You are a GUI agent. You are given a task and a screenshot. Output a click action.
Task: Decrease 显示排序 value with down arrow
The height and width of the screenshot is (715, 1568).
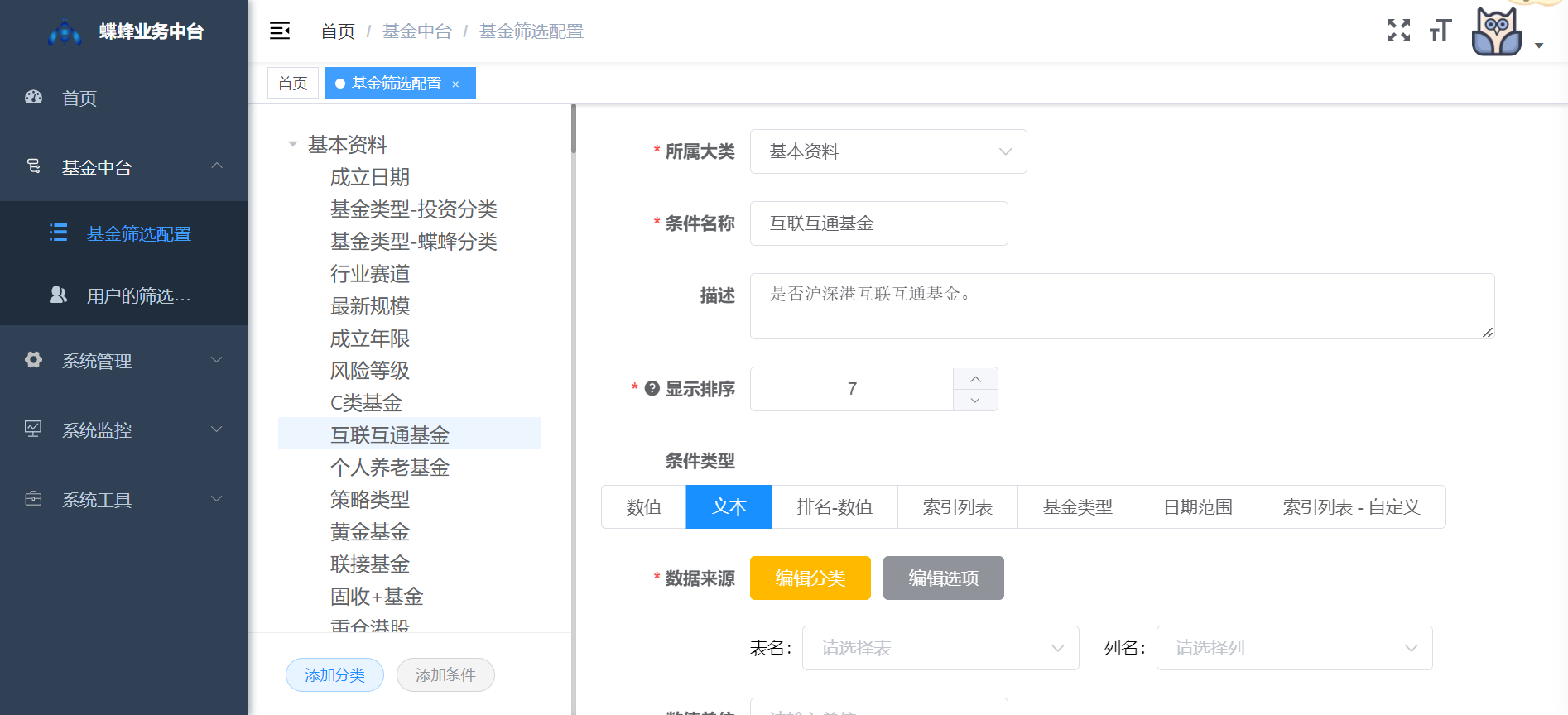click(975, 401)
